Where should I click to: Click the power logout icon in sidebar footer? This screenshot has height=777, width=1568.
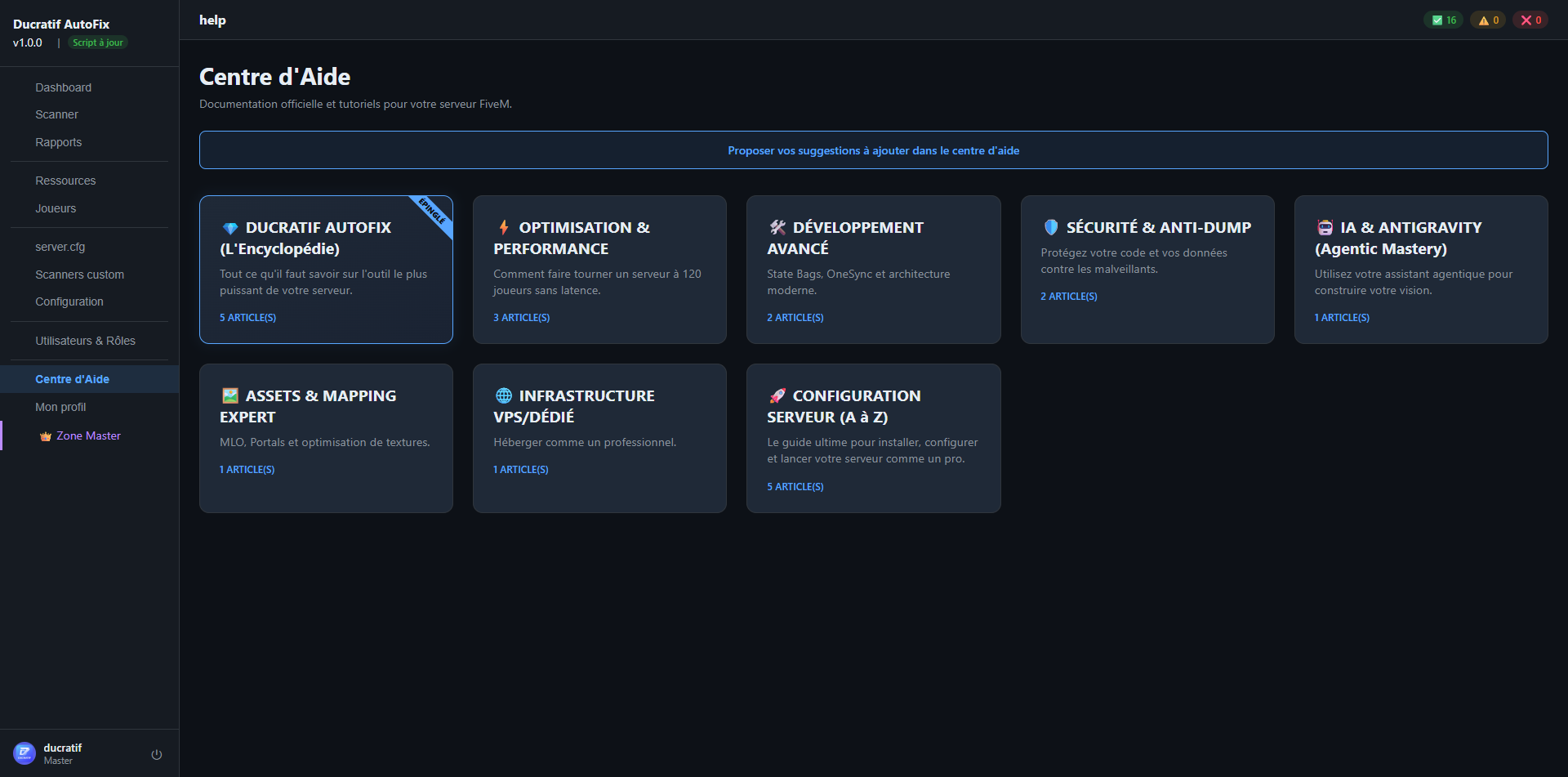coord(156,754)
